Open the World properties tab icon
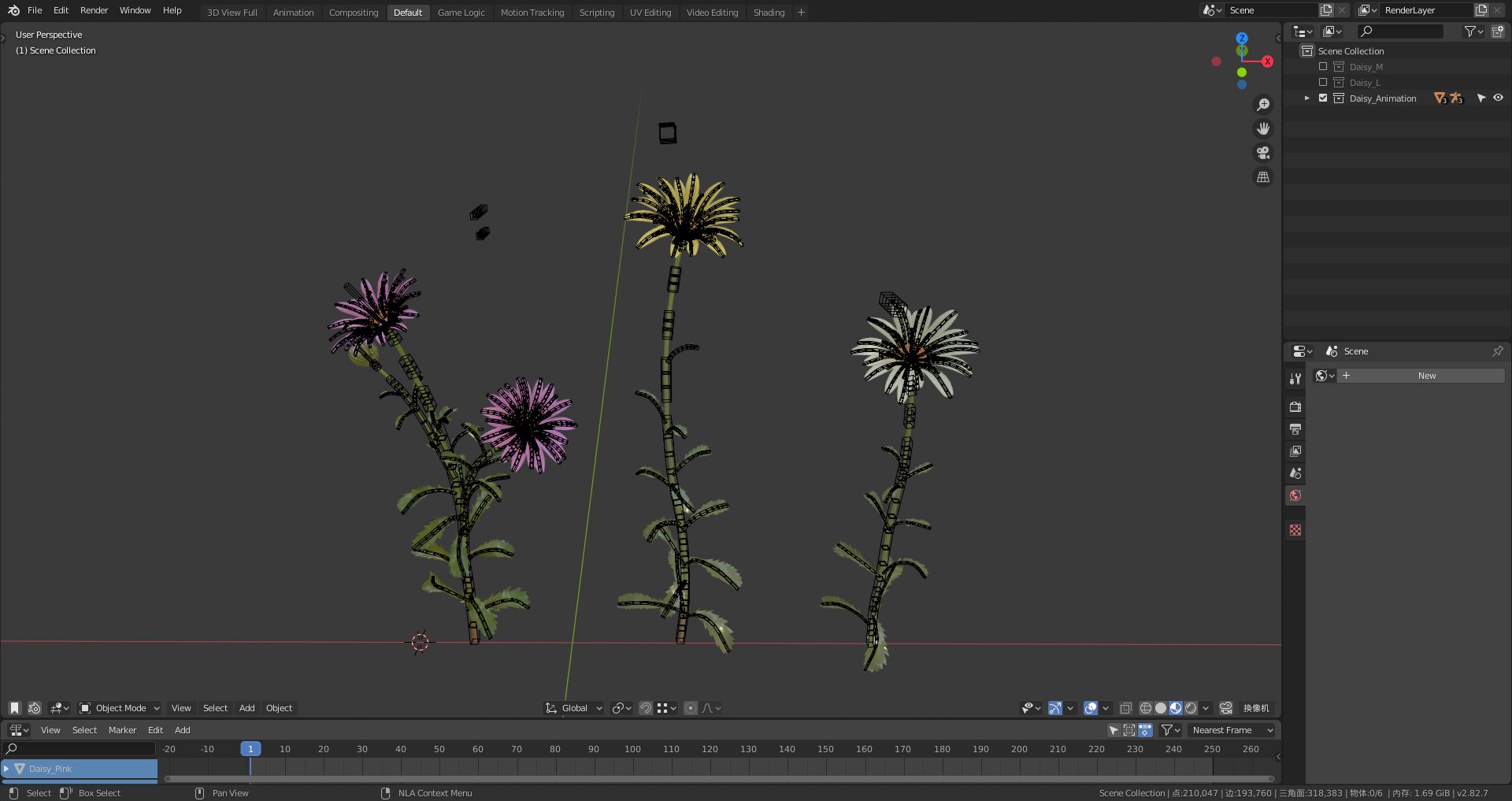Image resolution: width=1512 pixels, height=801 pixels. [x=1295, y=495]
